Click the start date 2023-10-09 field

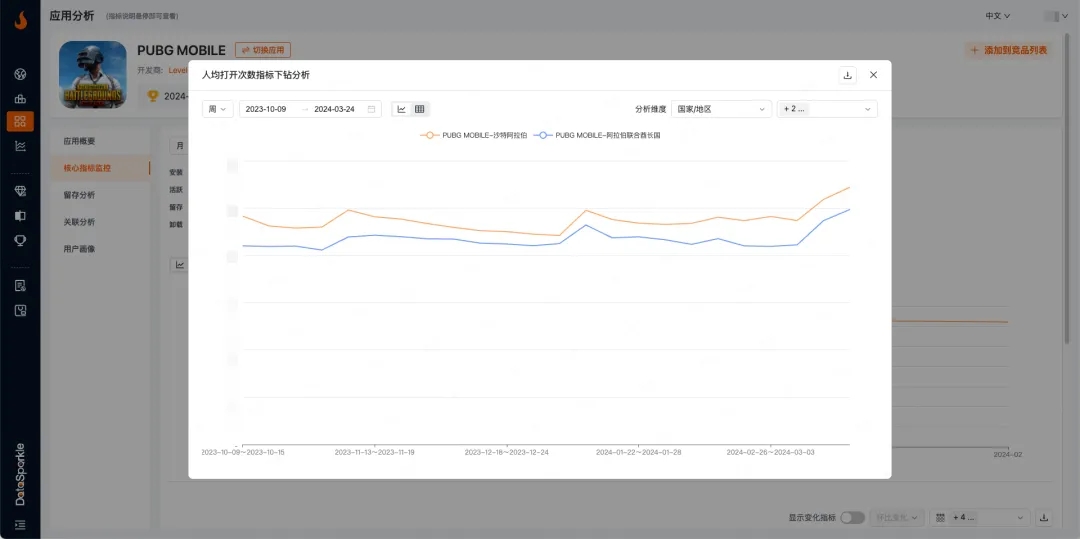click(x=267, y=109)
